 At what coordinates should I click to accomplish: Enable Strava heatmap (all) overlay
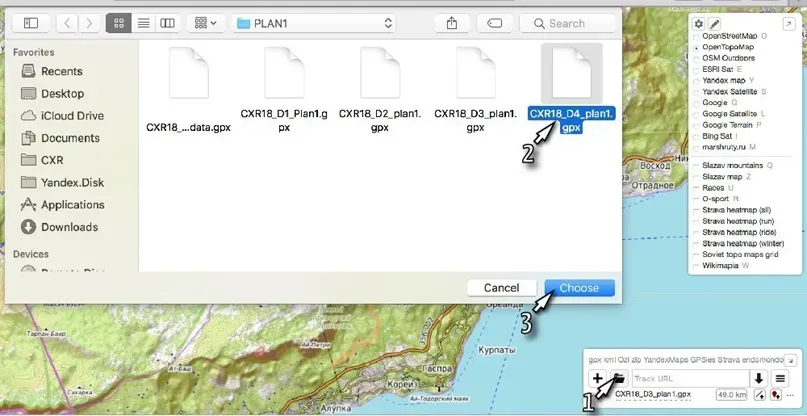pyautogui.click(x=732, y=210)
